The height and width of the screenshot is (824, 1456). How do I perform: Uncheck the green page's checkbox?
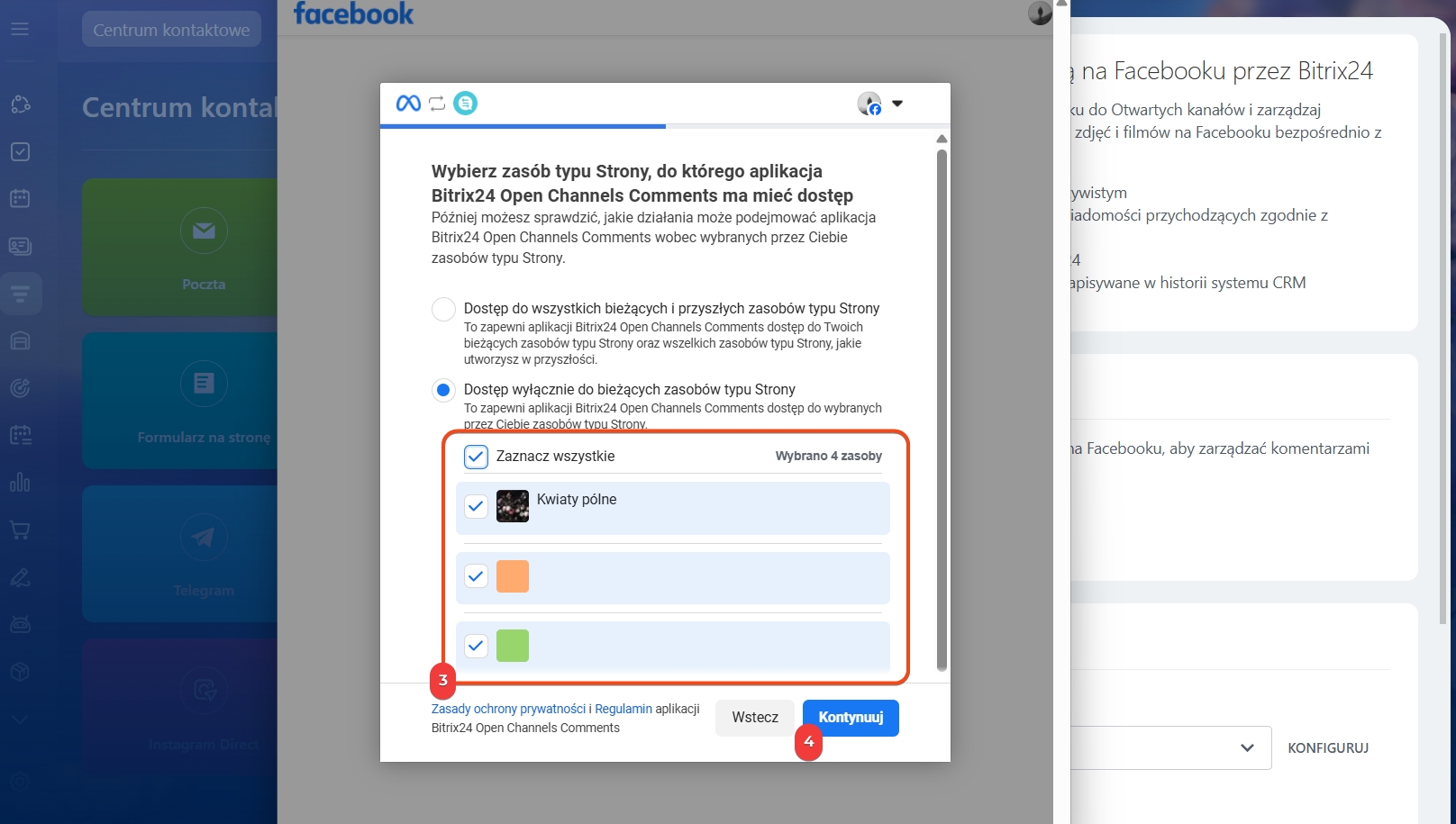pyautogui.click(x=476, y=645)
